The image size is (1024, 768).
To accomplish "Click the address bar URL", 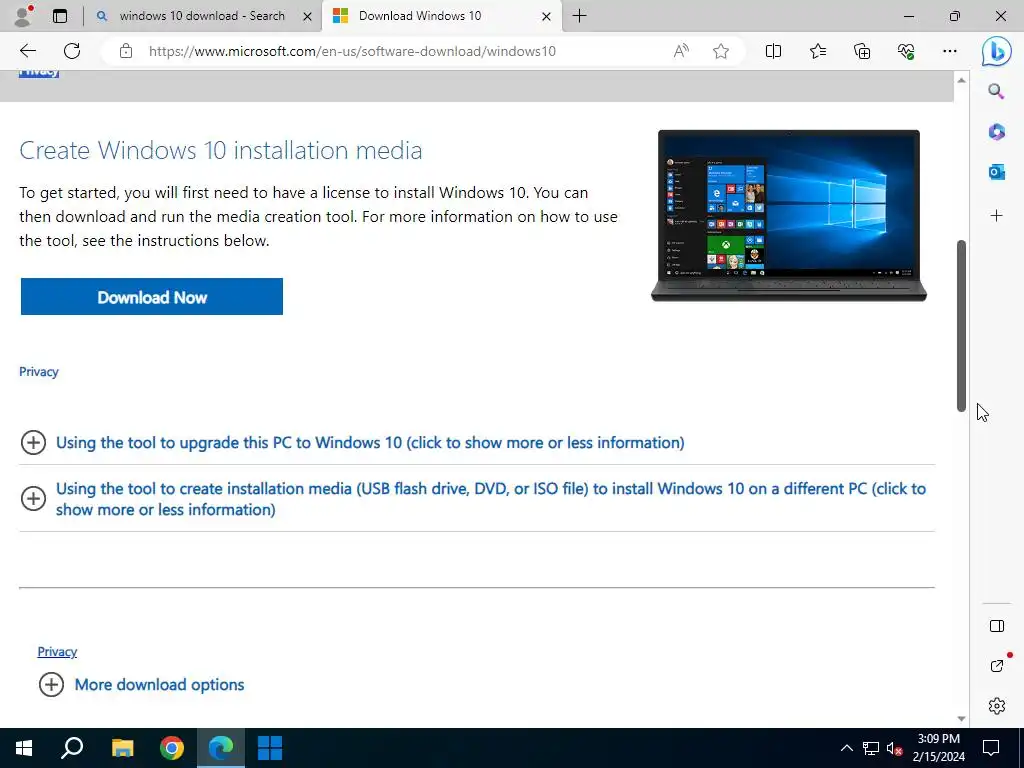I will [352, 51].
